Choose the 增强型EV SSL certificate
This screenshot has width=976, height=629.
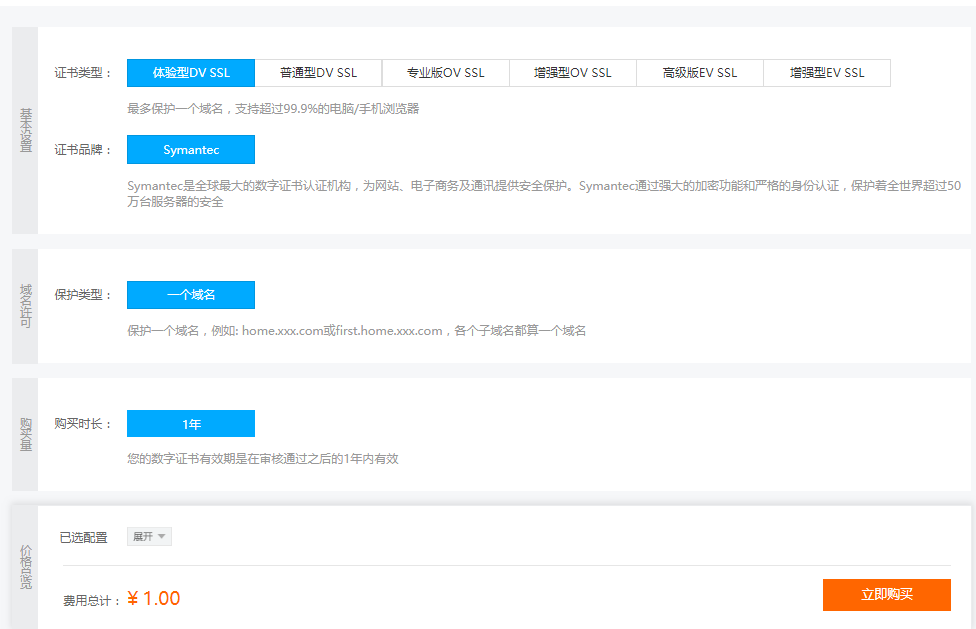pyautogui.click(x=826, y=73)
